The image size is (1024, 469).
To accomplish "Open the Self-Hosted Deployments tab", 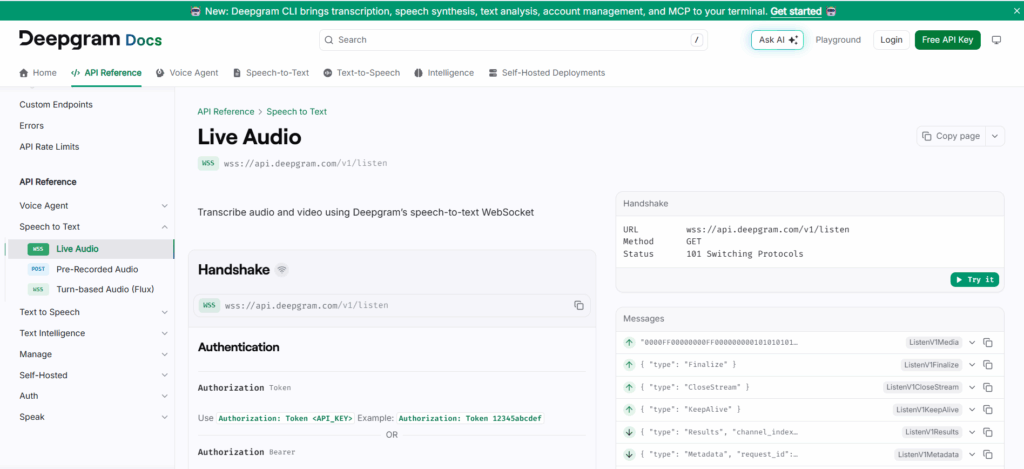I will click(547, 73).
